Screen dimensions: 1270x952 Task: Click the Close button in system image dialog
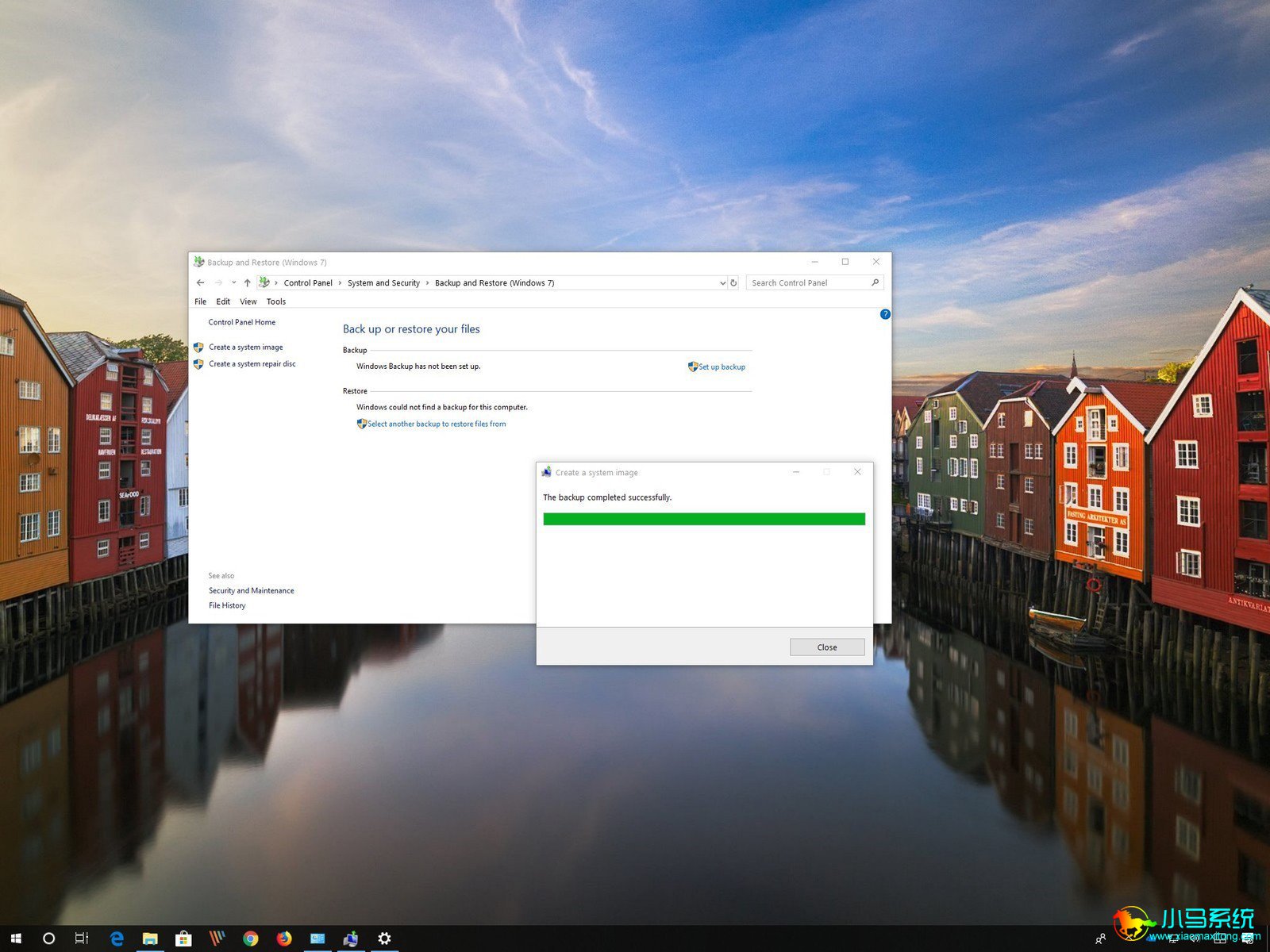(x=827, y=647)
